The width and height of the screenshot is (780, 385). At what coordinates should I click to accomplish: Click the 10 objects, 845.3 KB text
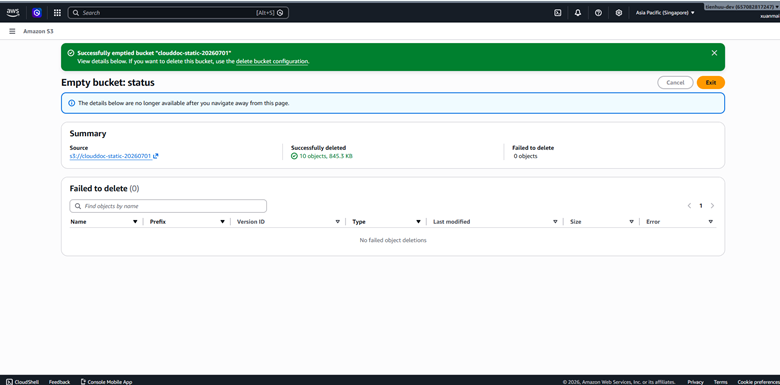[326, 156]
